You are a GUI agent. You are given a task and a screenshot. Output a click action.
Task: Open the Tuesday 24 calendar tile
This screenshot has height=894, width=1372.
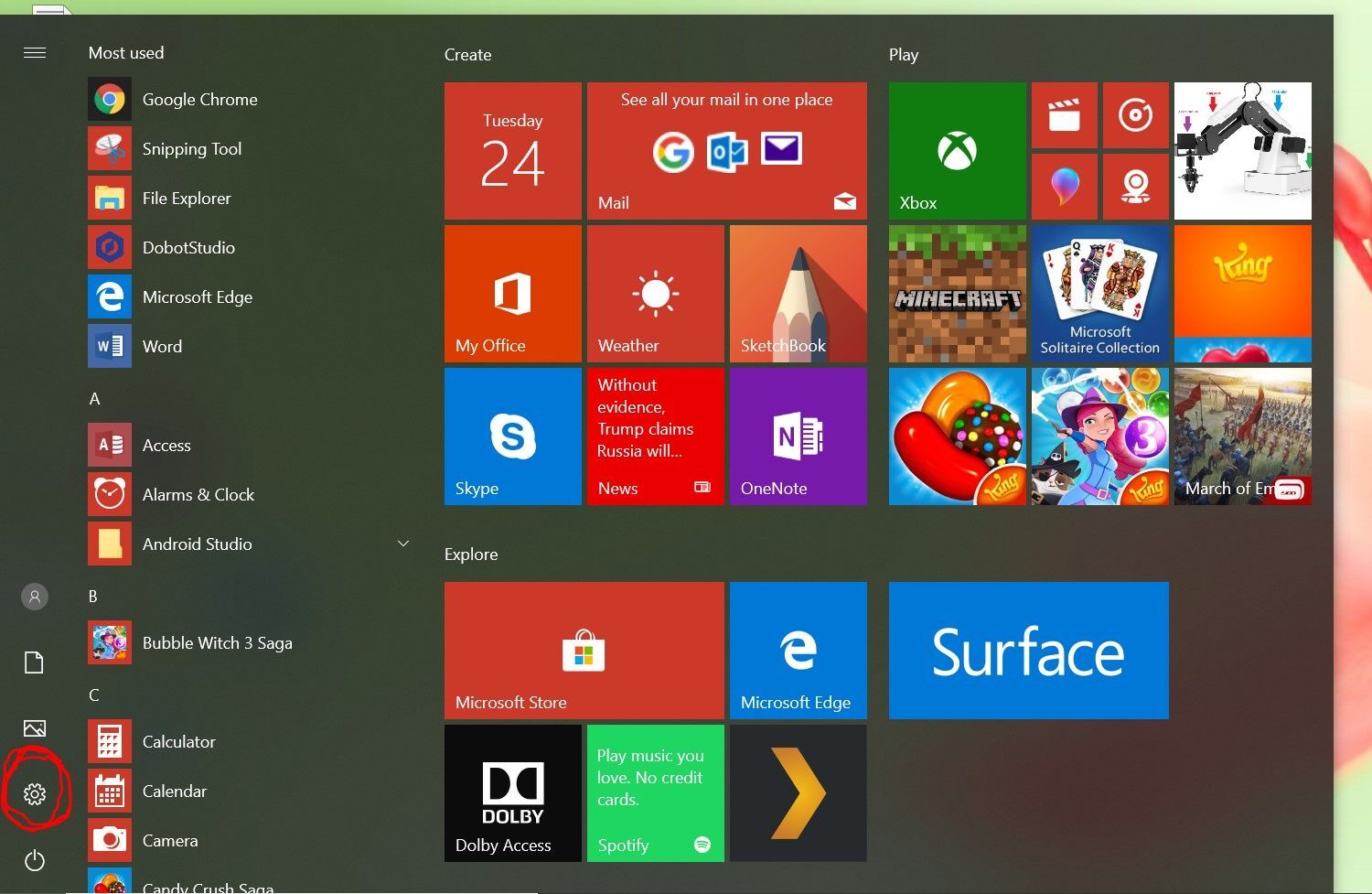(513, 151)
